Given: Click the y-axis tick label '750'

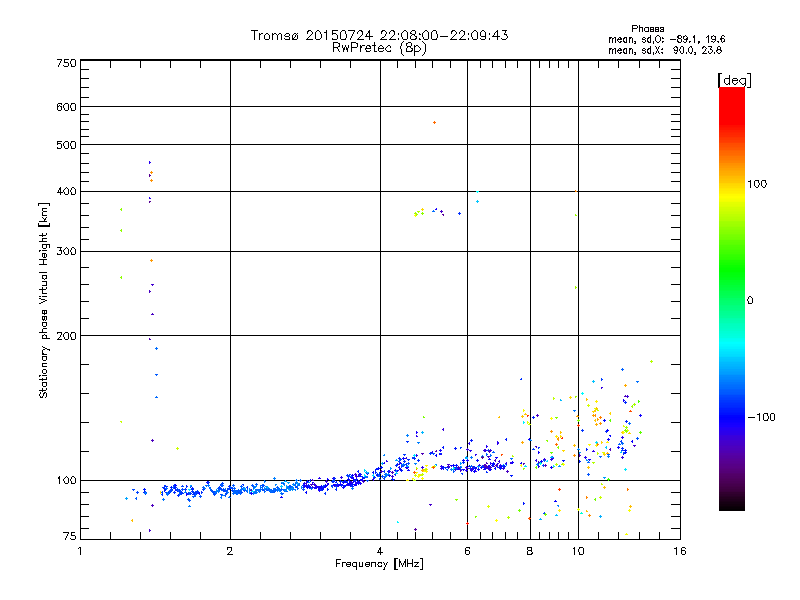Looking at the screenshot, I should [x=67, y=63].
